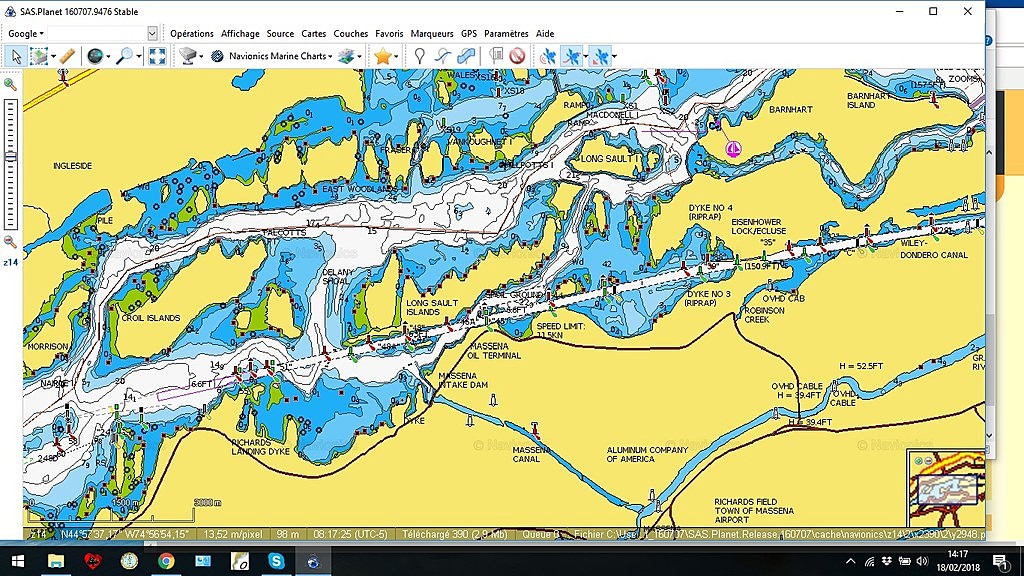
Task: Expand the Google search provider dropdown
Action: pos(25,33)
